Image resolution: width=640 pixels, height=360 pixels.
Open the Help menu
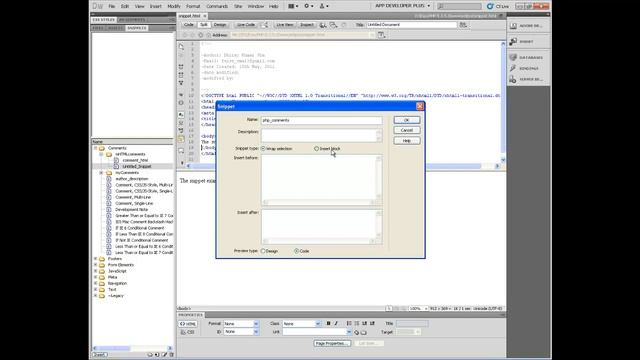click(273, 6)
